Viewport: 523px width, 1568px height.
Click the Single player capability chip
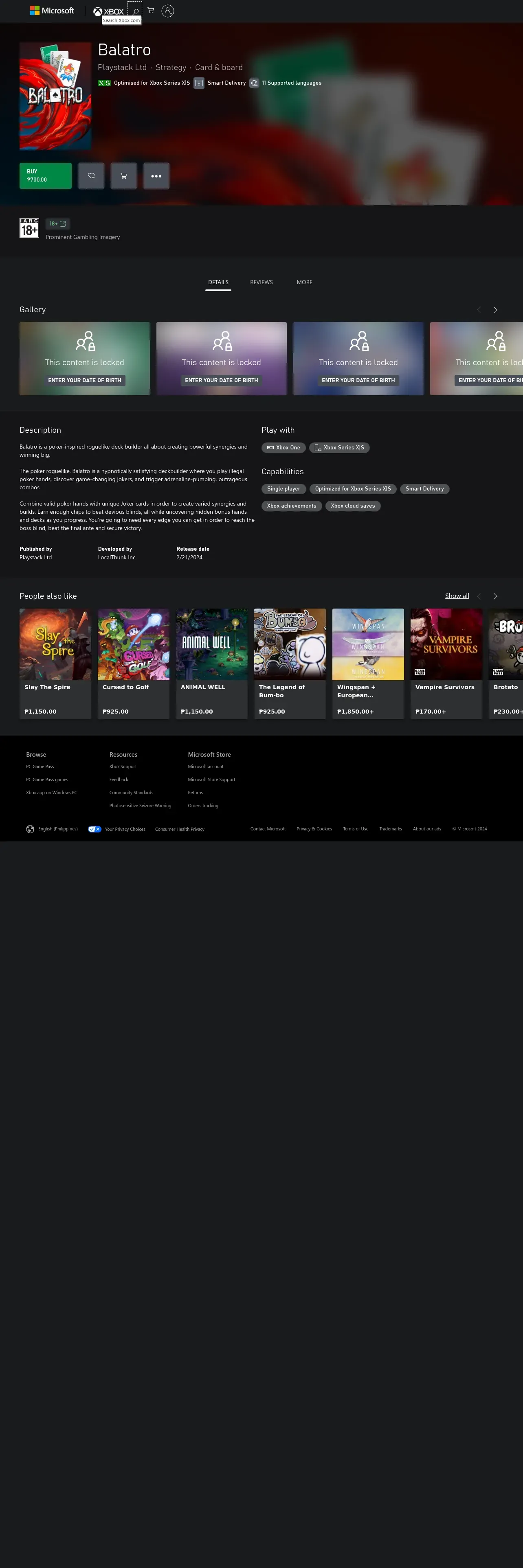pyautogui.click(x=284, y=489)
